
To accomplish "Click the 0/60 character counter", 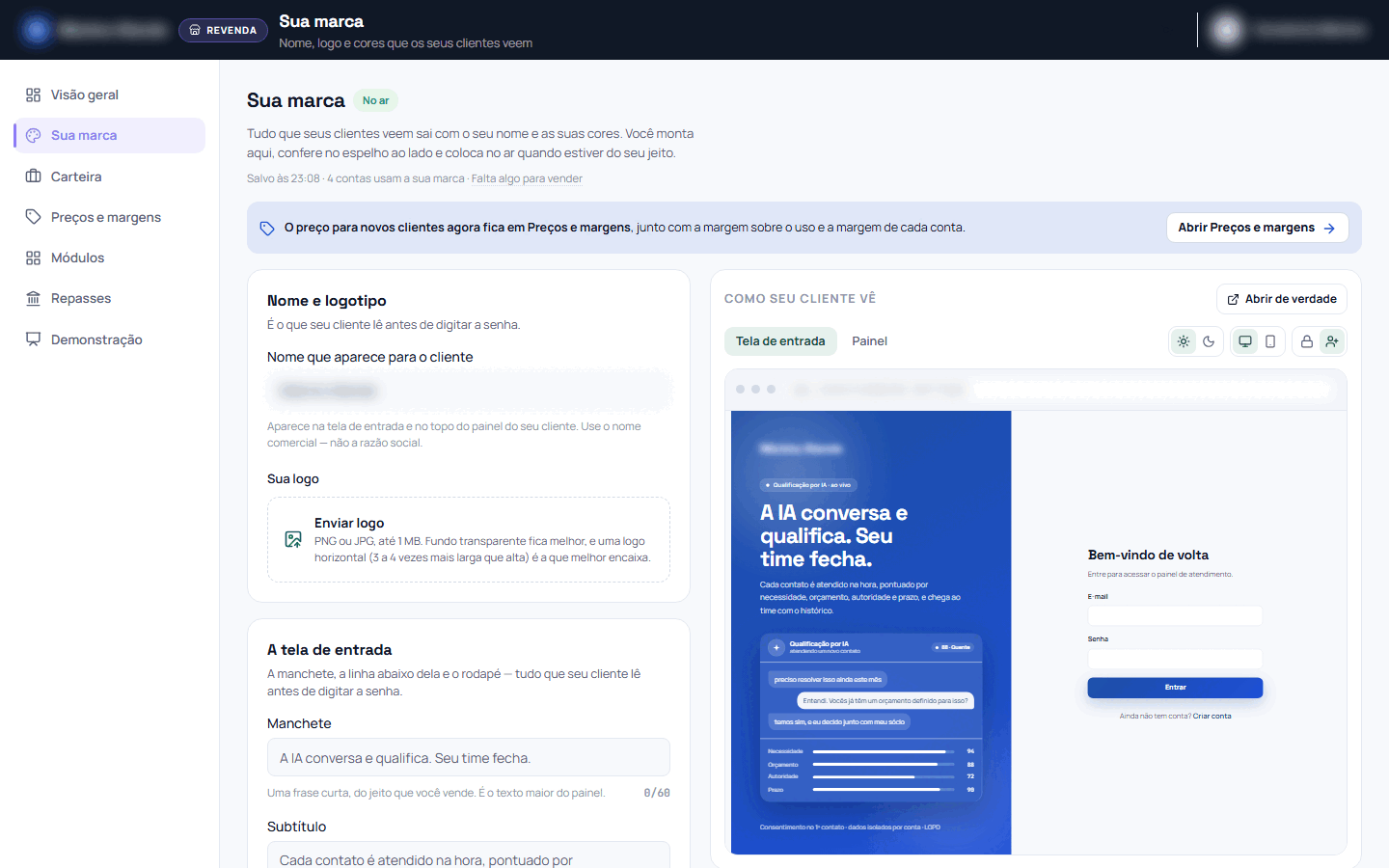I will 657,793.
